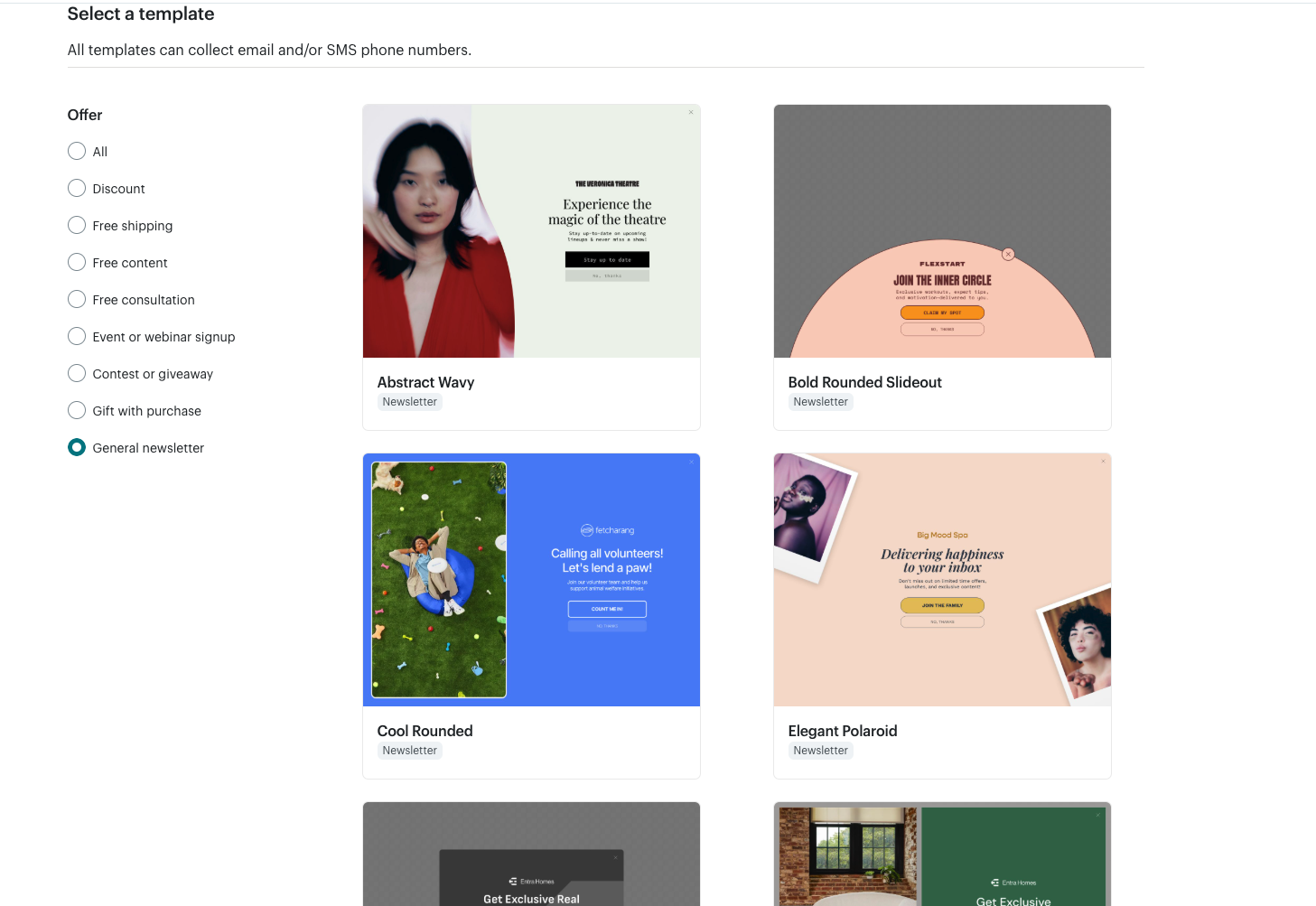Click 'Count me in' button in Cool Rounded preview
Screen dimensions: 1316x906
pyautogui.click(x=607, y=609)
